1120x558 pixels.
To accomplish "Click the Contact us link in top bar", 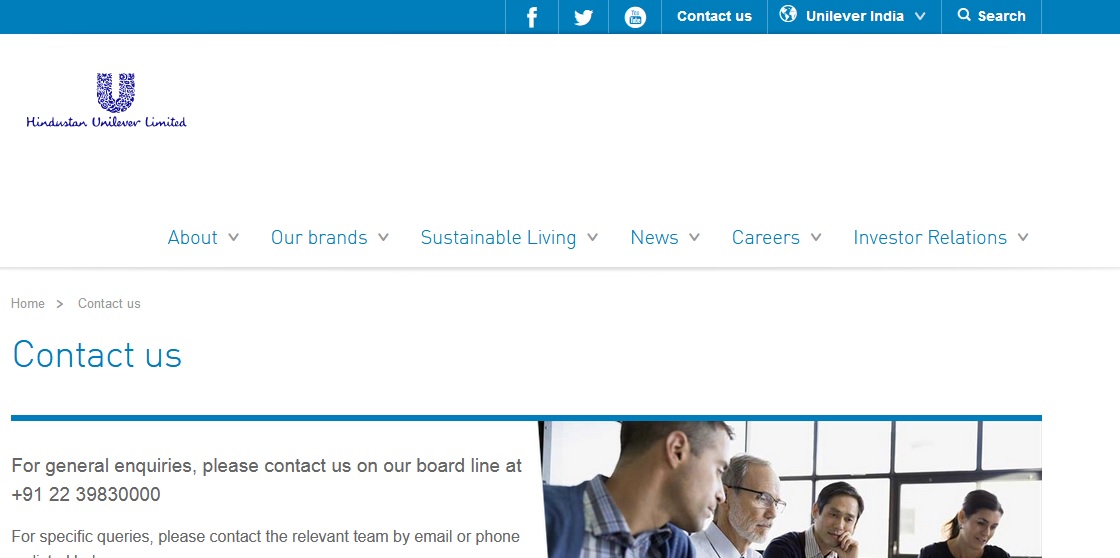I will (x=714, y=16).
